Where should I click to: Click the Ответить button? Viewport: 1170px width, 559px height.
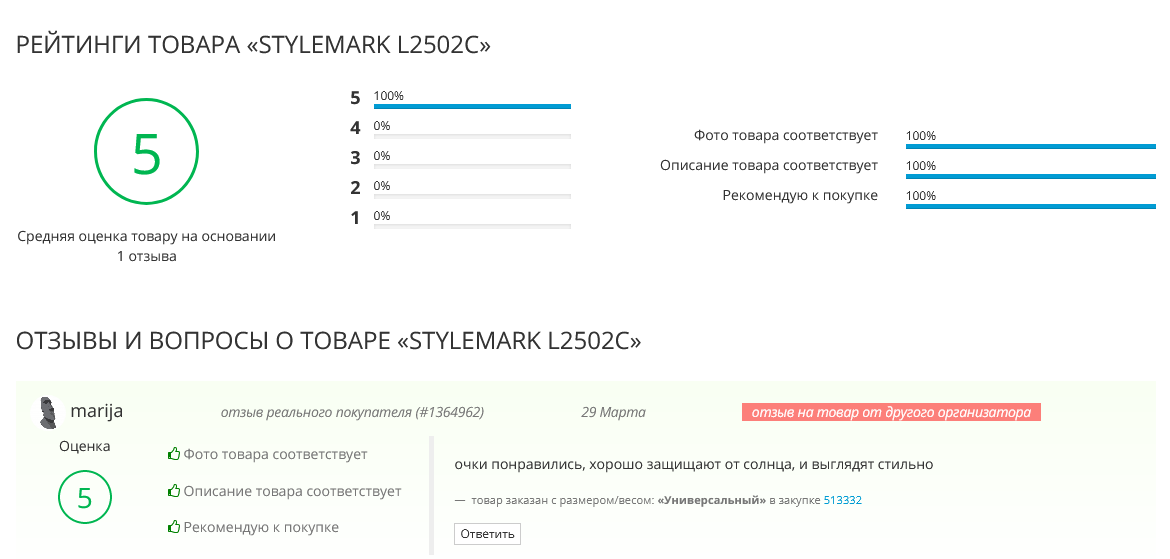487,534
